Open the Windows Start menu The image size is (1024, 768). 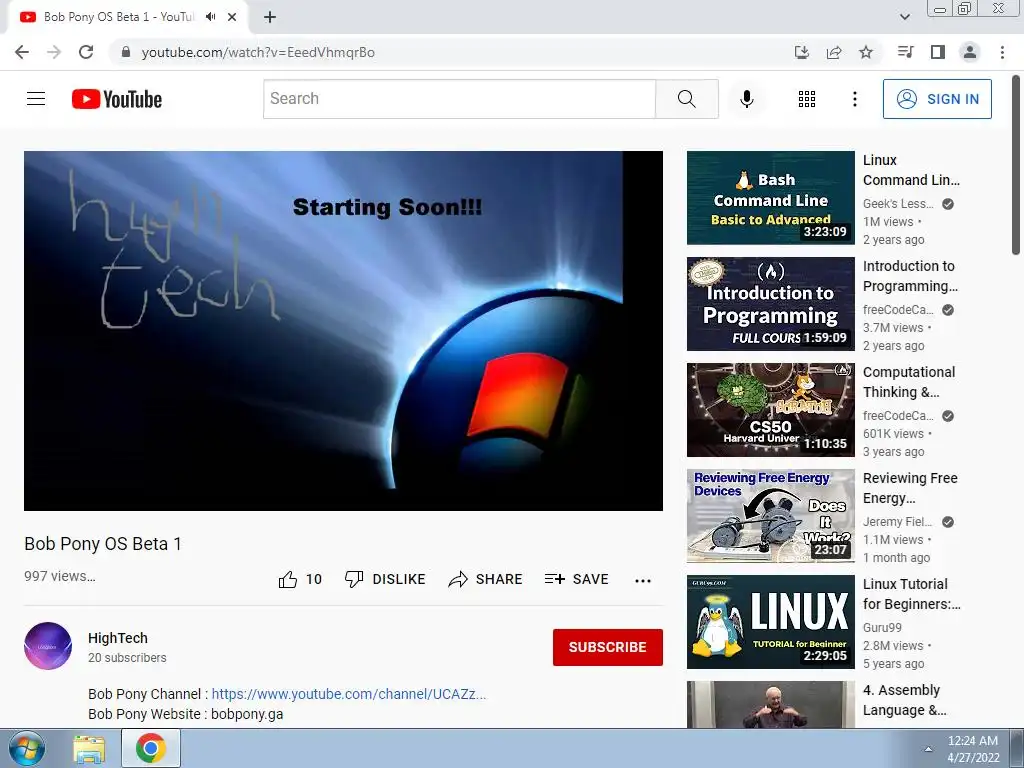point(26,748)
